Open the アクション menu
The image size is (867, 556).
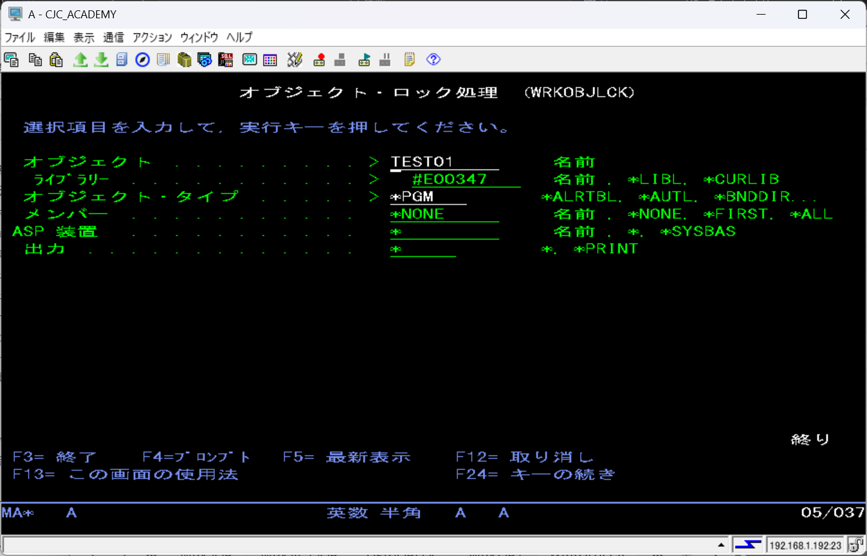click(152, 38)
